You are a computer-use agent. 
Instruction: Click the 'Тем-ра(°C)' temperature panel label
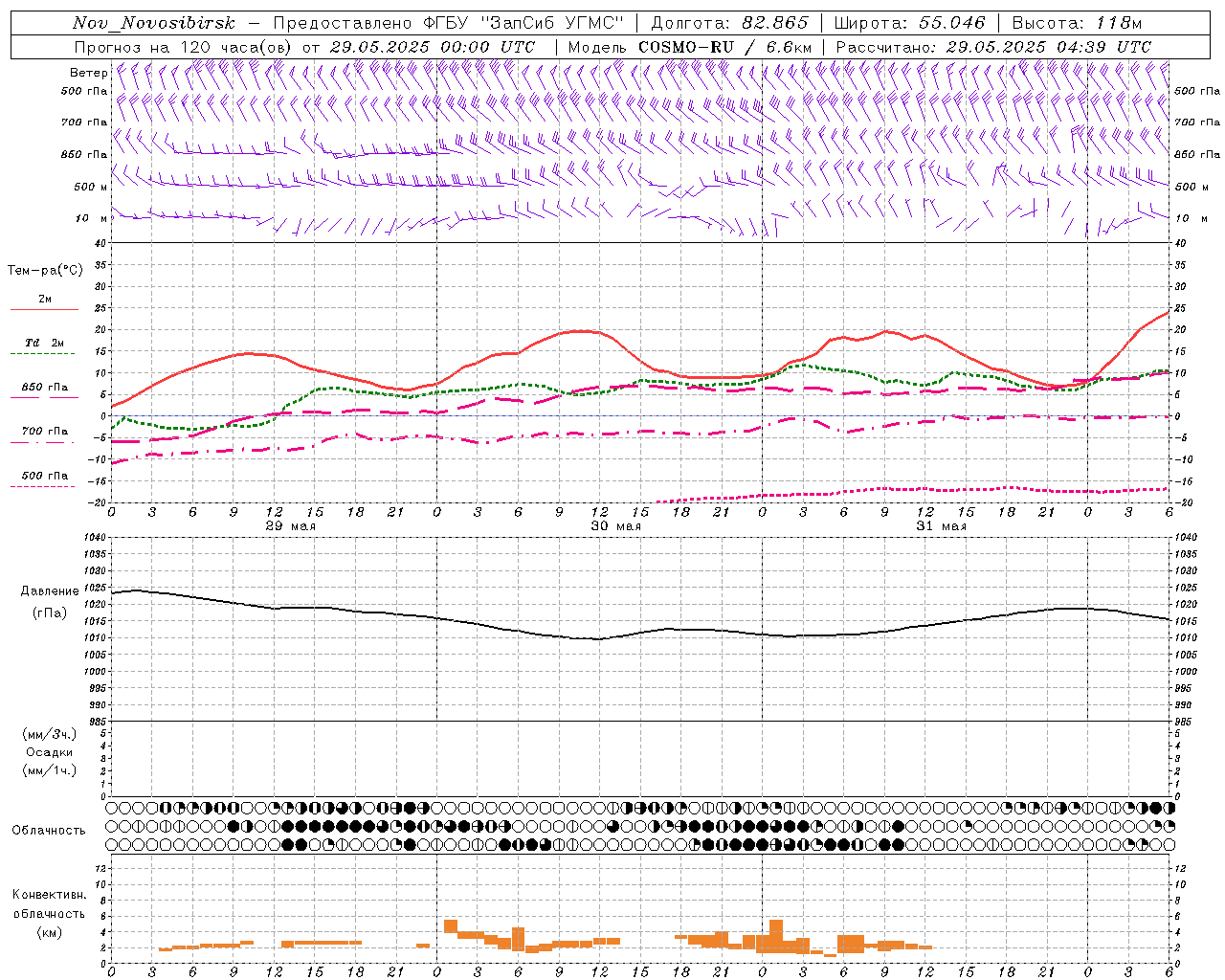(45, 271)
